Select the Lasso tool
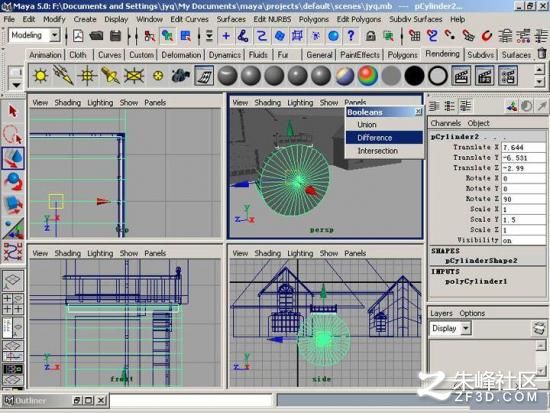 13,135
